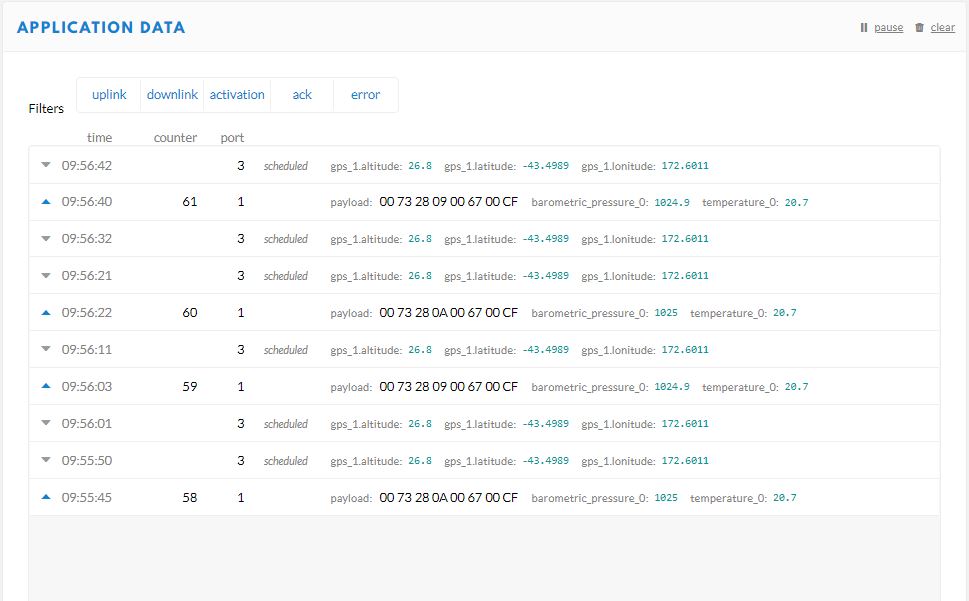Pause the application data stream
Viewport: 969px width, 601px height.
coord(888,28)
